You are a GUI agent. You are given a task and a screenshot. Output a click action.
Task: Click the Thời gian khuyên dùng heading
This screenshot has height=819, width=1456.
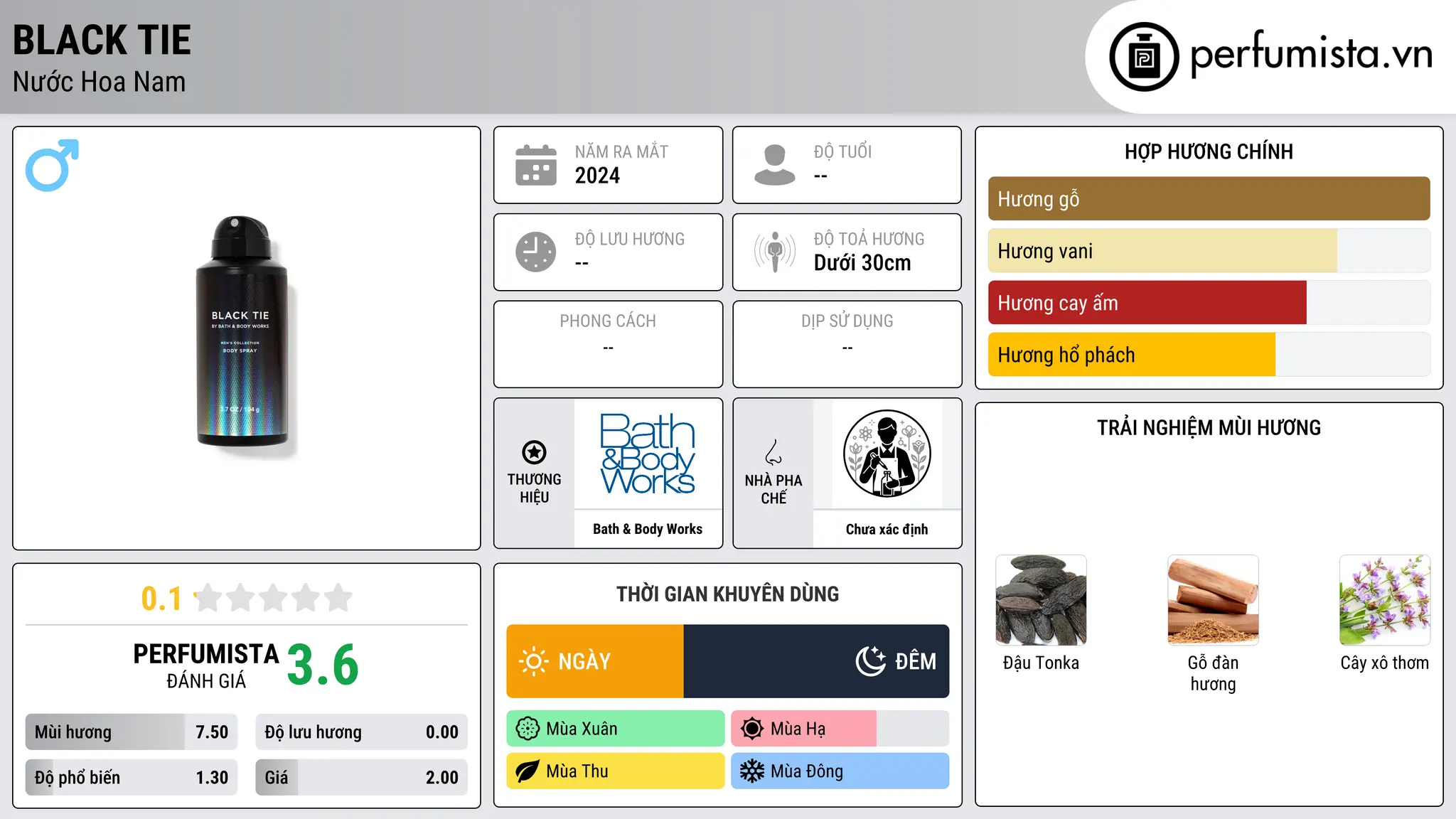tap(727, 594)
